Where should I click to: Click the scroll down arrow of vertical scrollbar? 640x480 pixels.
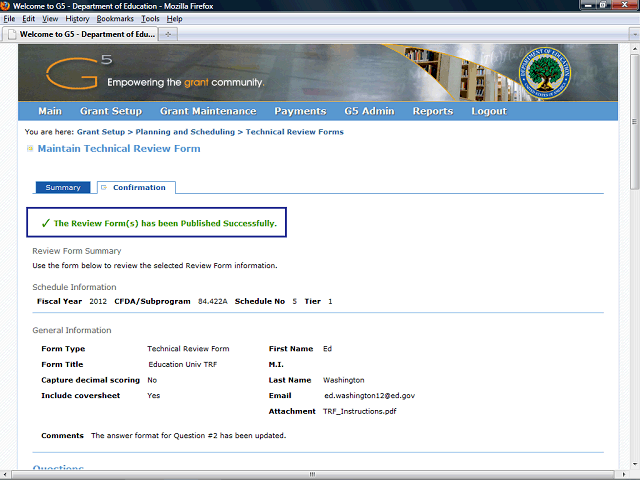click(x=635, y=464)
